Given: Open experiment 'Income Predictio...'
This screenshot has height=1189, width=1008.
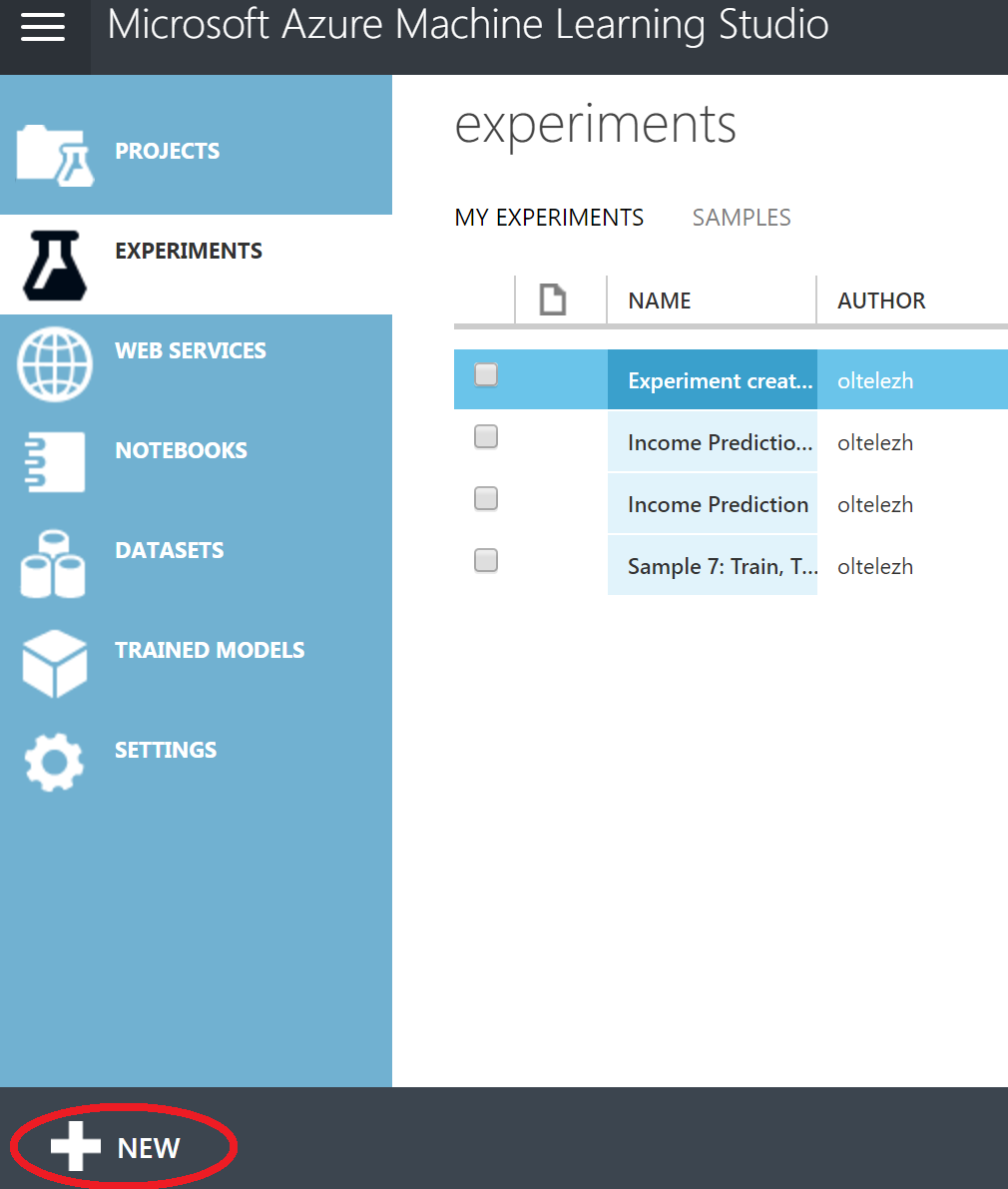Looking at the screenshot, I should click(720, 442).
